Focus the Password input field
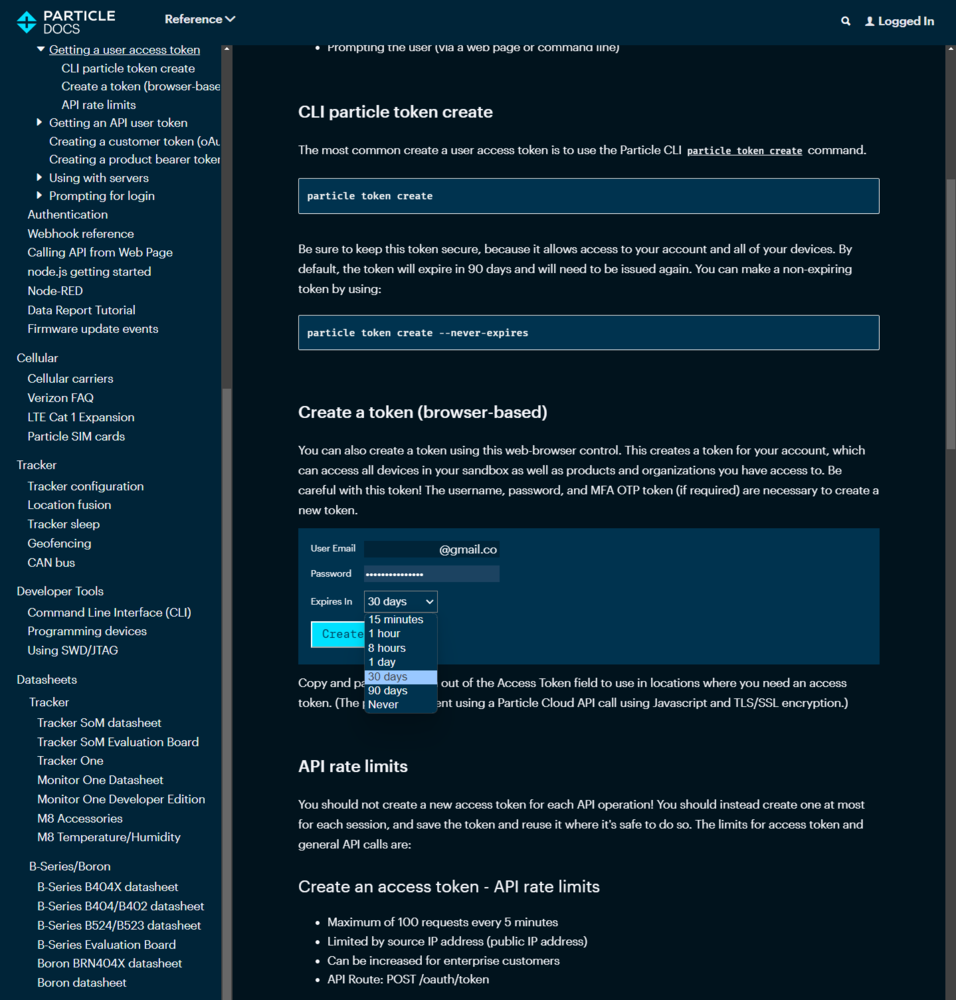 click(432, 574)
